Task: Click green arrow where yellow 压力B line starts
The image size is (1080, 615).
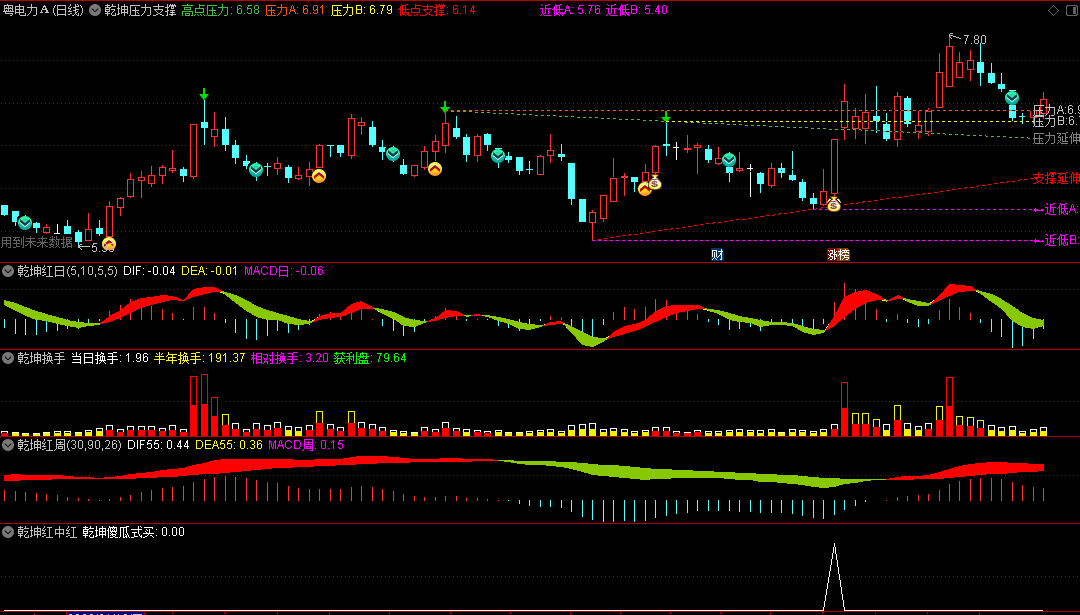Action: (x=665, y=118)
